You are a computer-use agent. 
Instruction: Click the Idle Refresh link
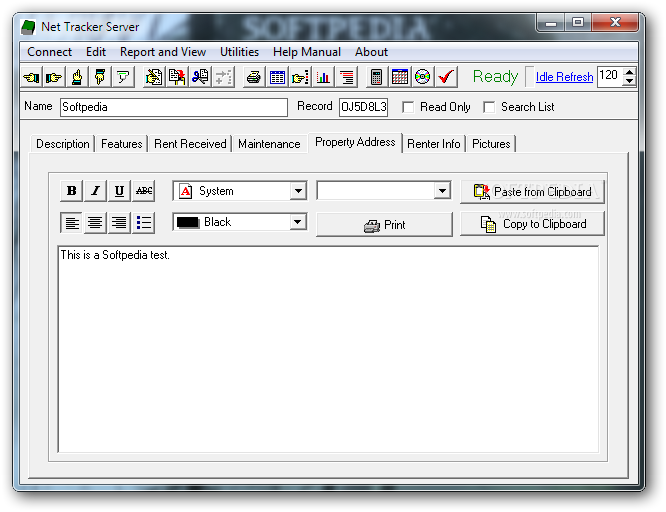(x=564, y=77)
